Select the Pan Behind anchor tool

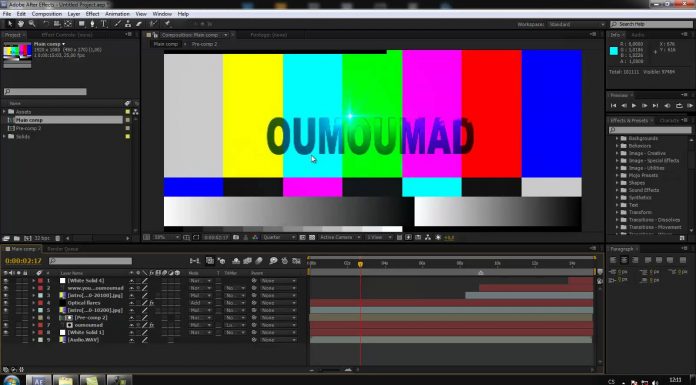tap(68, 24)
